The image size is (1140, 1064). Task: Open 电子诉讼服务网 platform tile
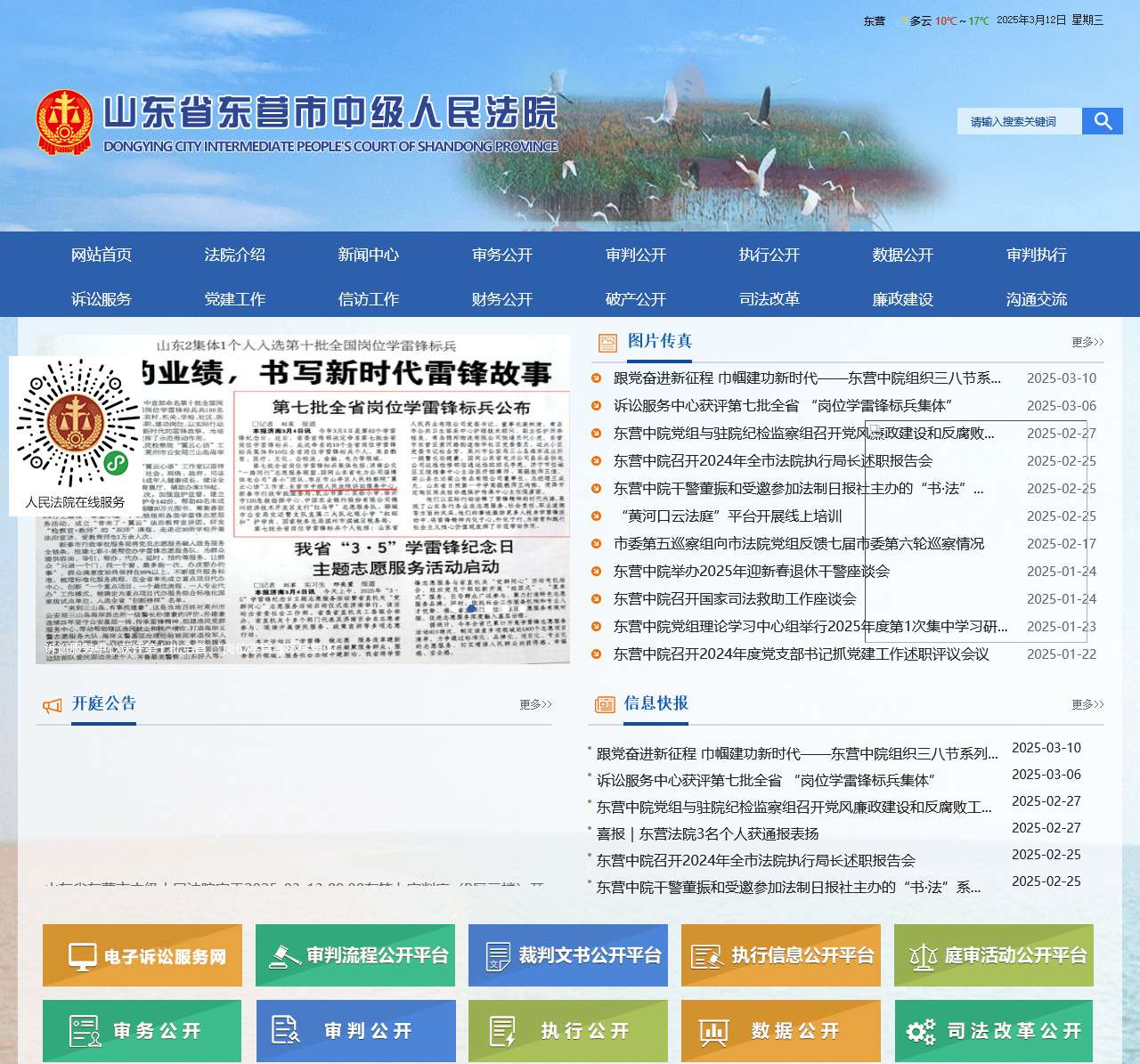tap(142, 955)
